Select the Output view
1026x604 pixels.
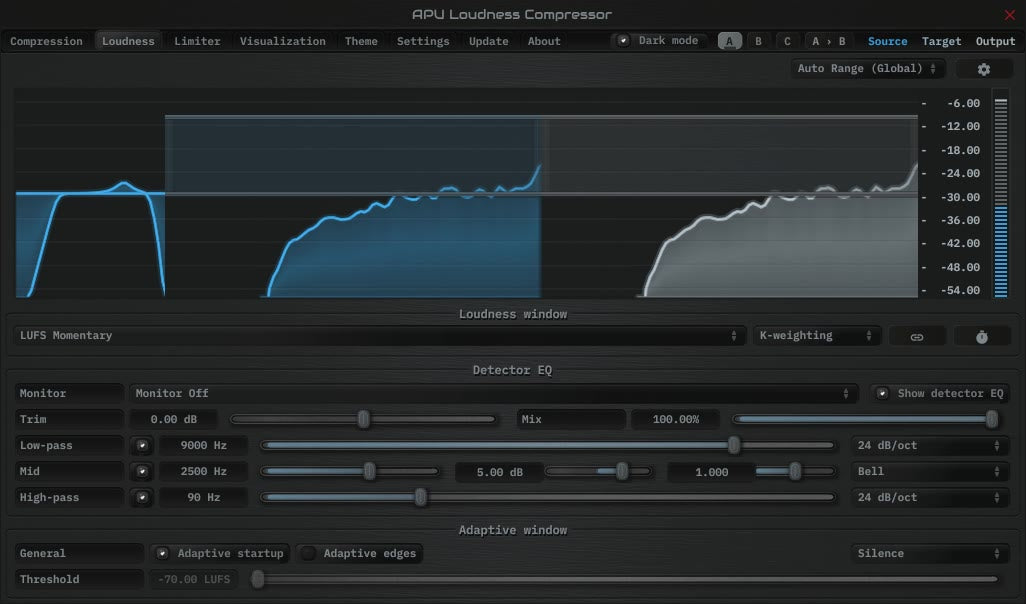[x=995, y=41]
